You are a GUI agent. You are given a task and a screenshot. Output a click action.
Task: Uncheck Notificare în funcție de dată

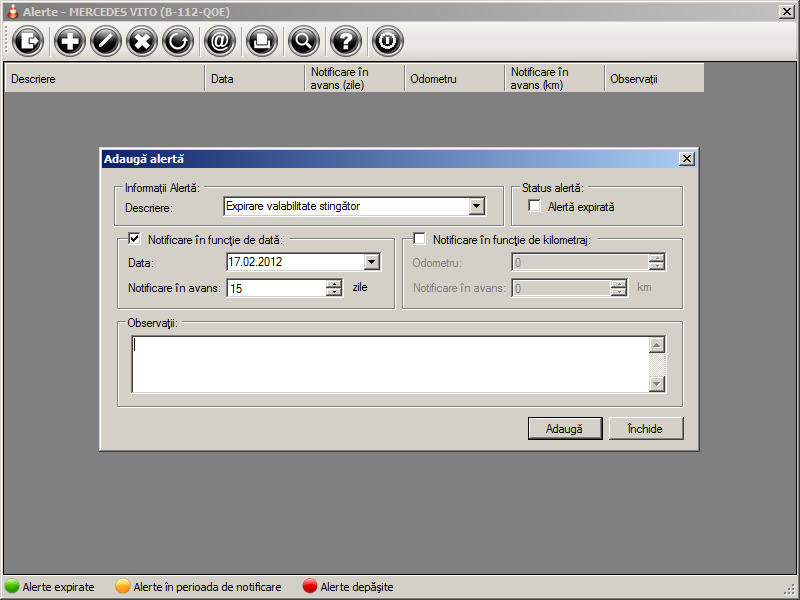[x=134, y=238]
